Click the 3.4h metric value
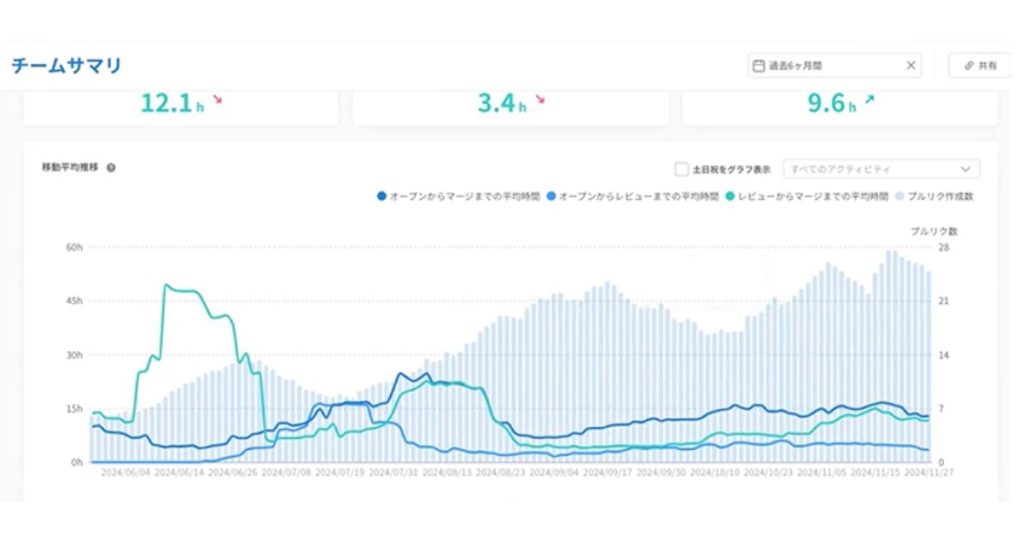Screen dimensions: 1024x538 coord(501,103)
